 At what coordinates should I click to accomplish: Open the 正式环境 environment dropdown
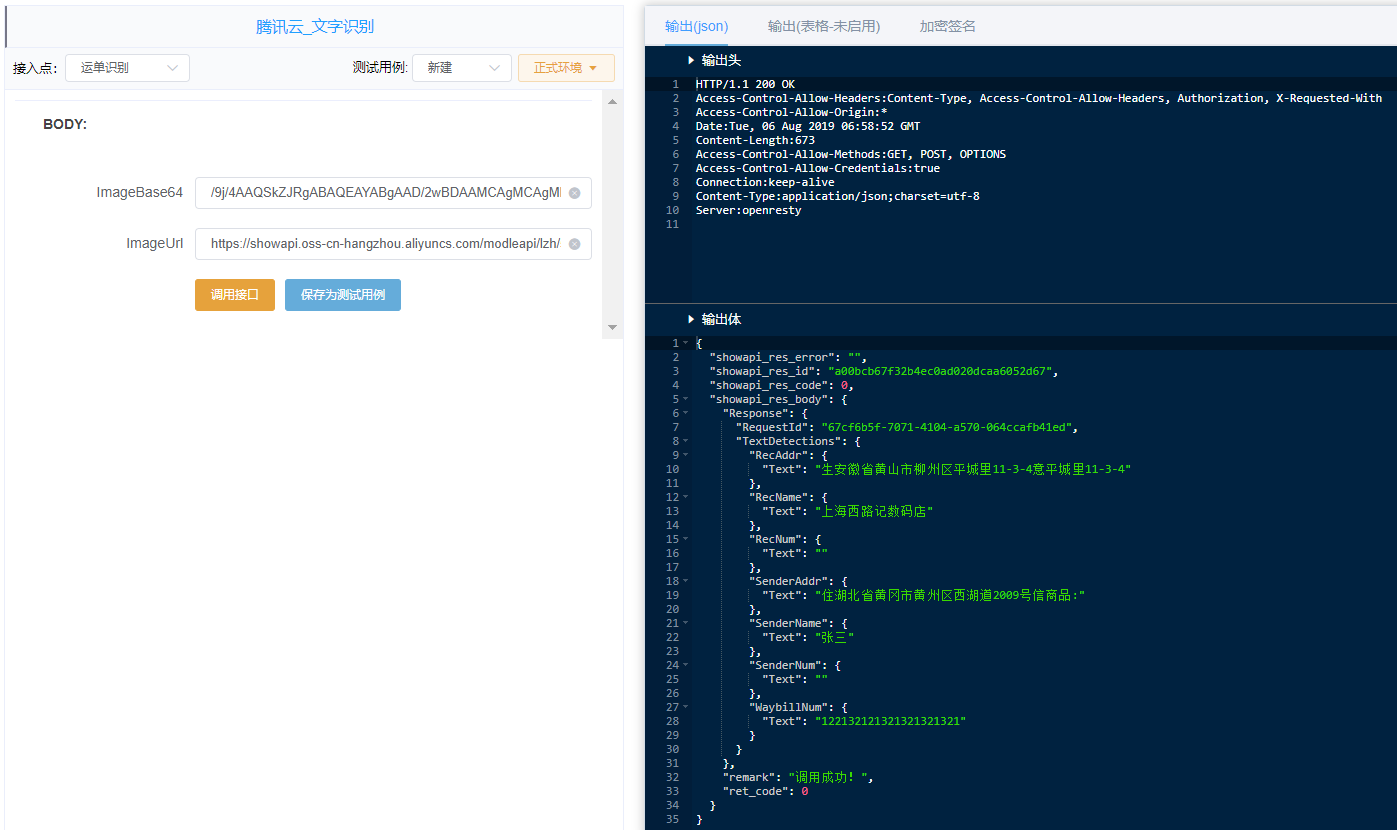pos(566,68)
